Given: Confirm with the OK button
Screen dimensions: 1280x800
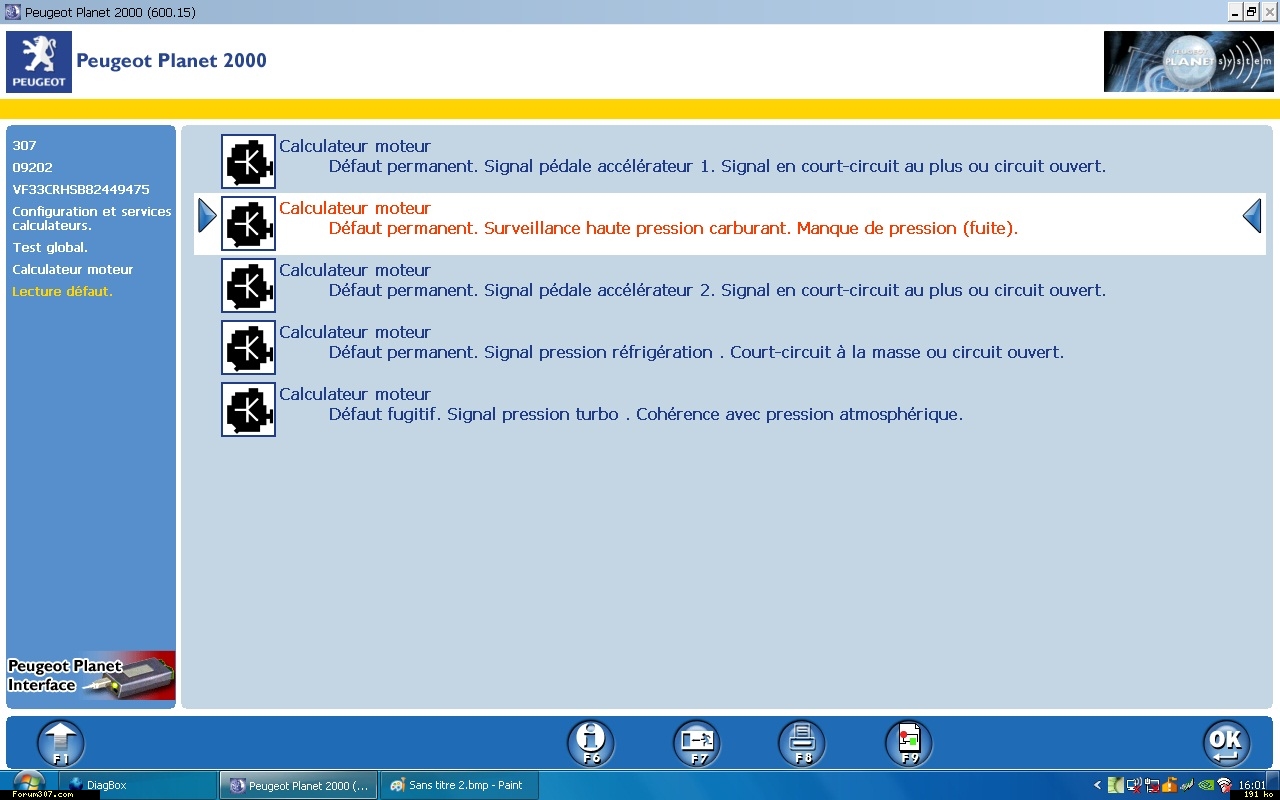Looking at the screenshot, I should (x=1226, y=744).
